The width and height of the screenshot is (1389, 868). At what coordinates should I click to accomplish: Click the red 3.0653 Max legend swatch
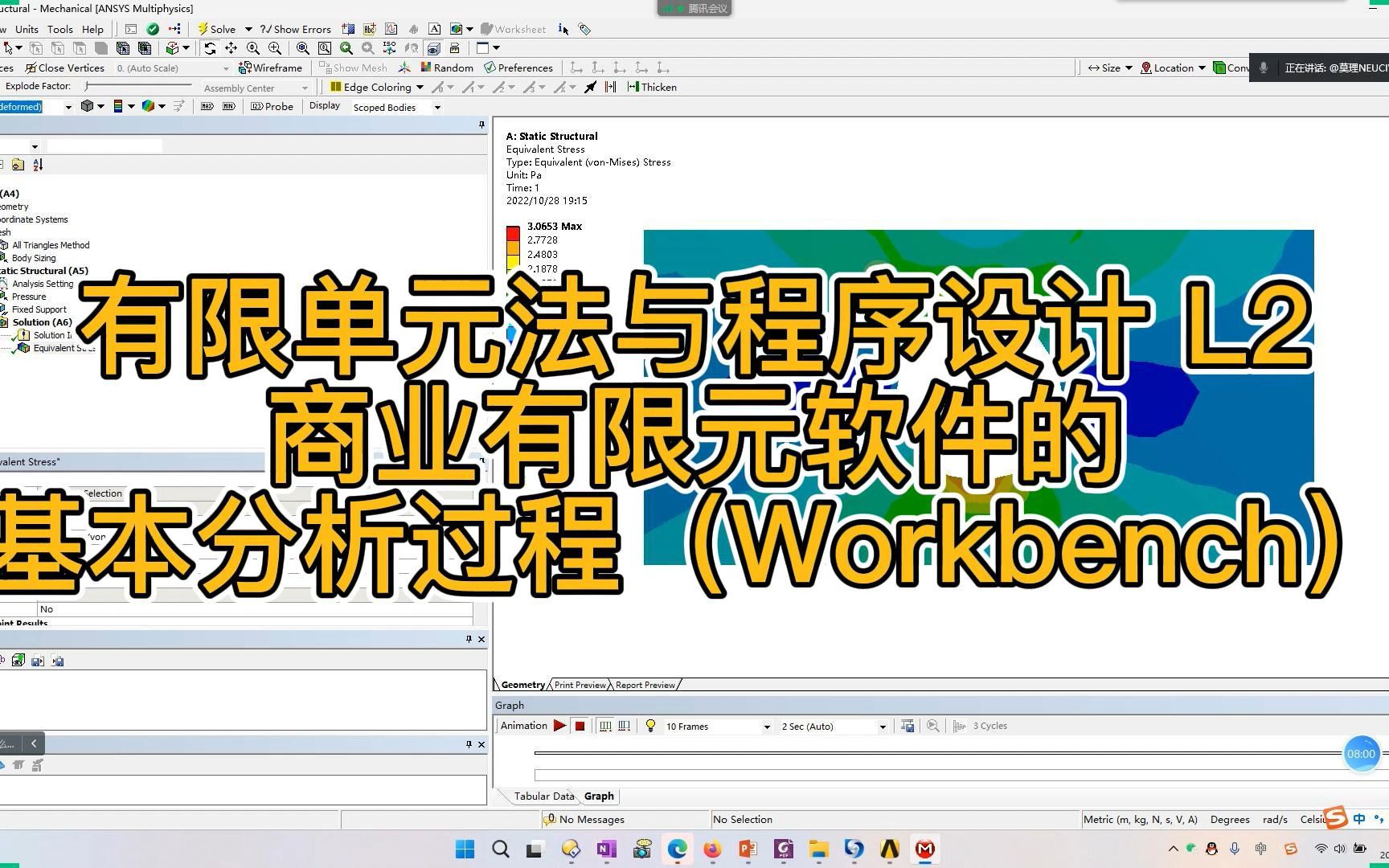coord(513,233)
